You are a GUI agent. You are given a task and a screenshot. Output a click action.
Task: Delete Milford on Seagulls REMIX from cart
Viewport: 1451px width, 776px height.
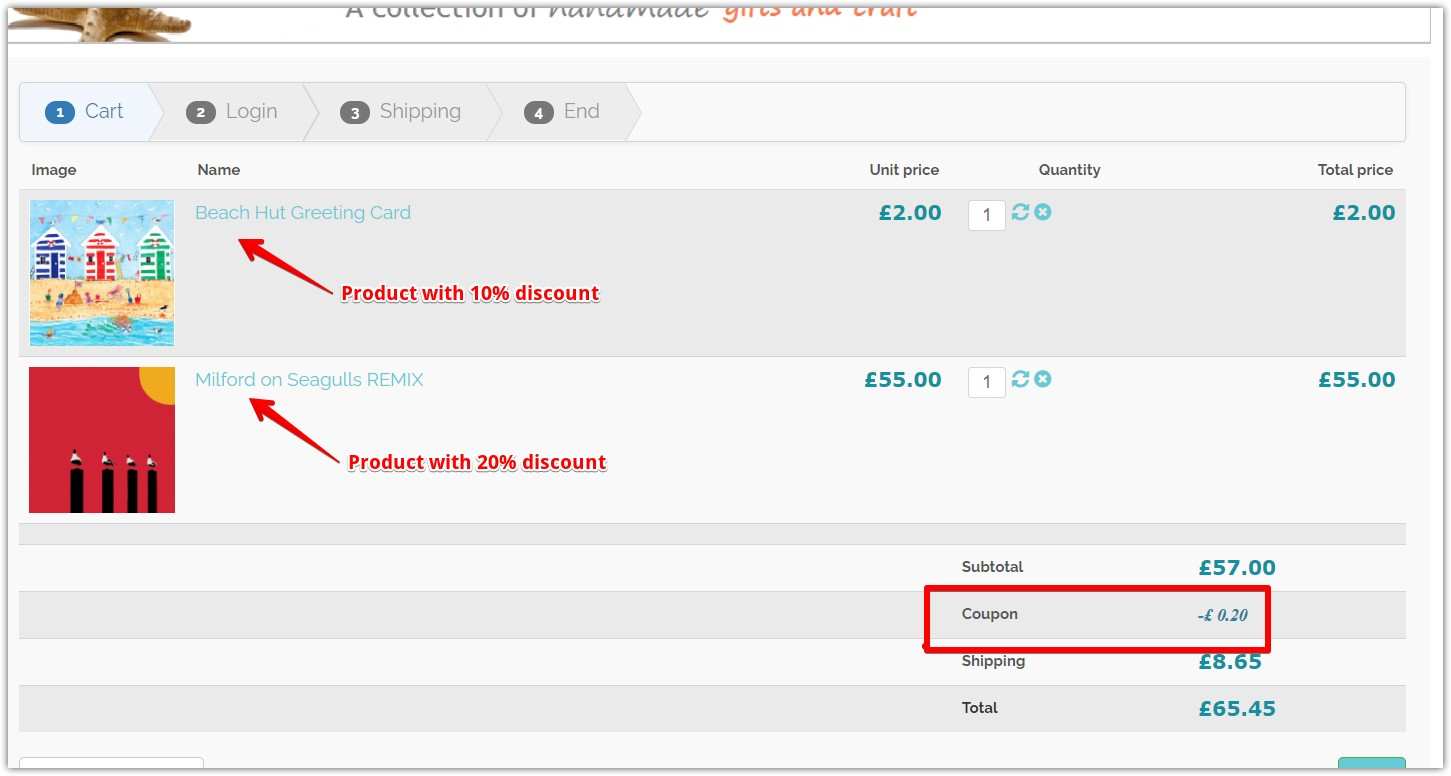1043,379
